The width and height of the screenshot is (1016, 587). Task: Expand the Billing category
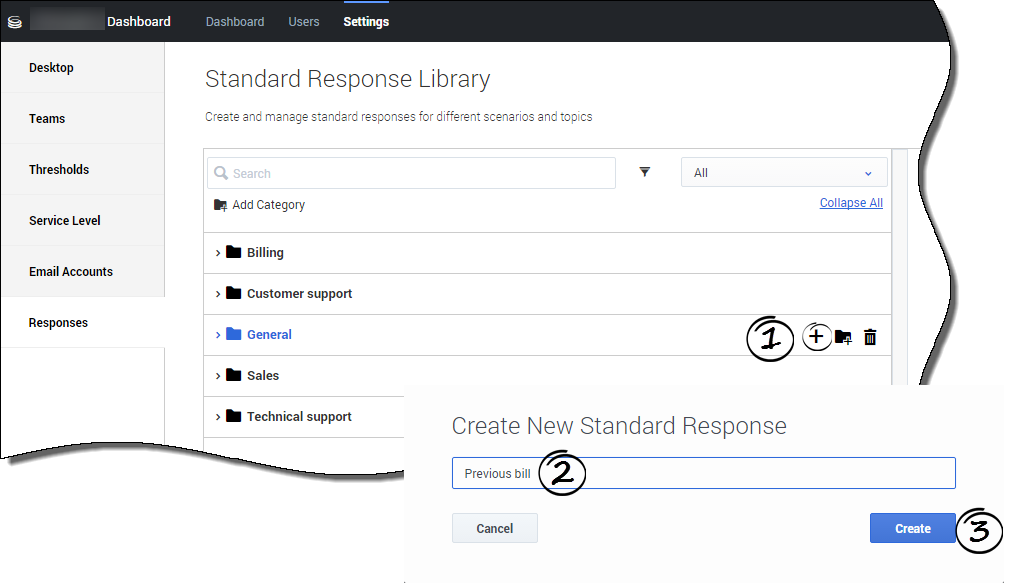point(218,253)
